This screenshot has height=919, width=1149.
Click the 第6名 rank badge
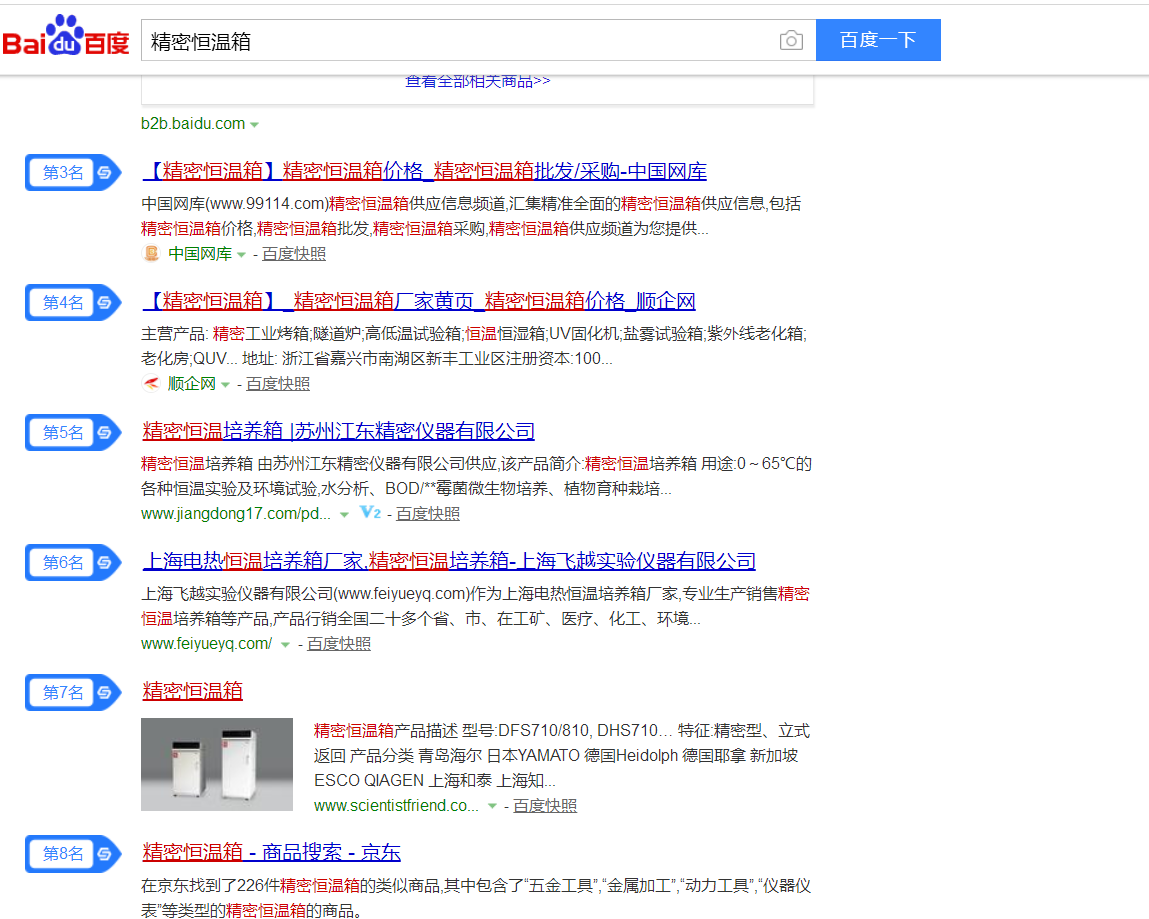point(73,562)
